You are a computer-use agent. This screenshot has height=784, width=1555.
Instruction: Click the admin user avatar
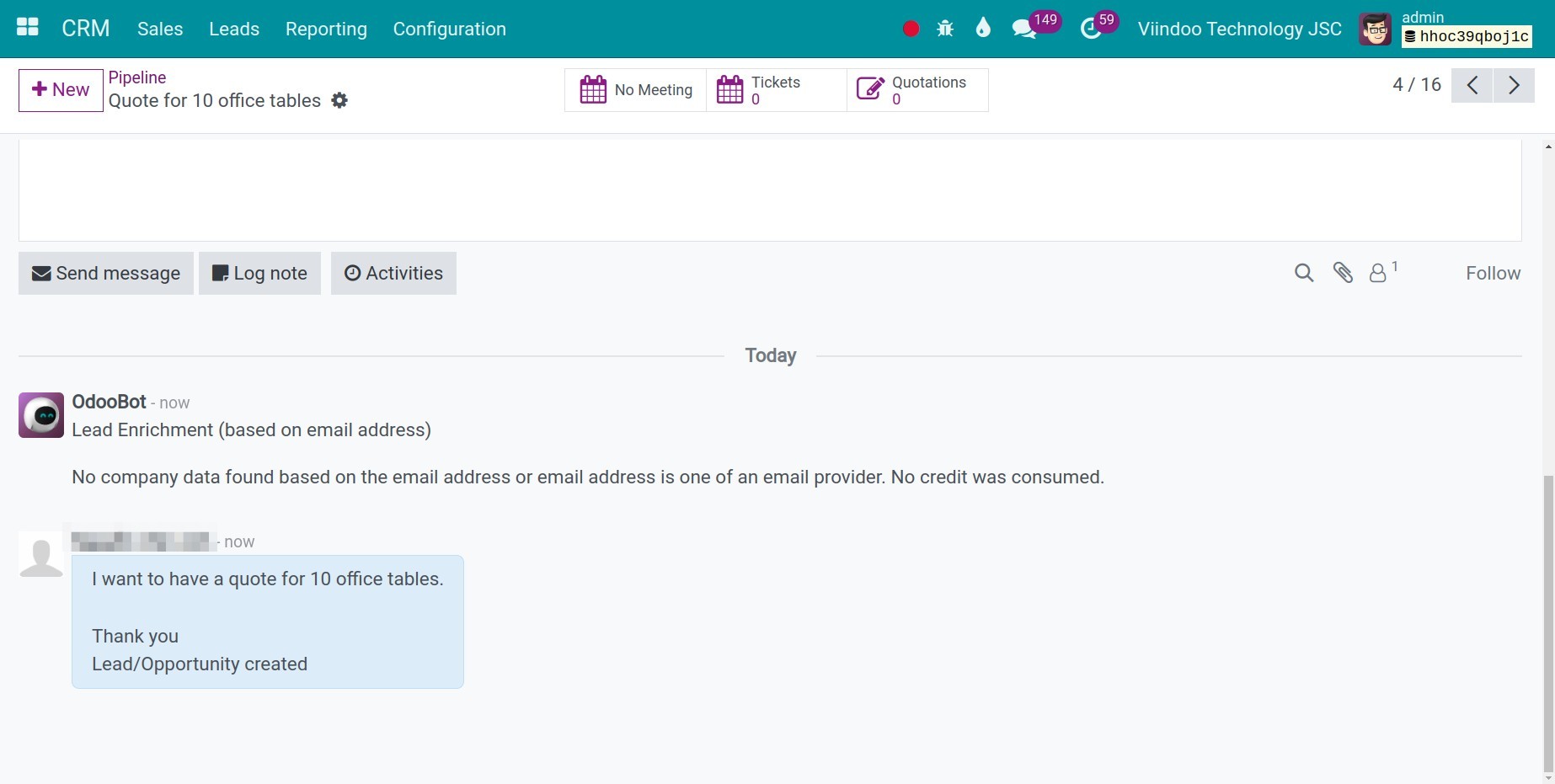[x=1375, y=29]
